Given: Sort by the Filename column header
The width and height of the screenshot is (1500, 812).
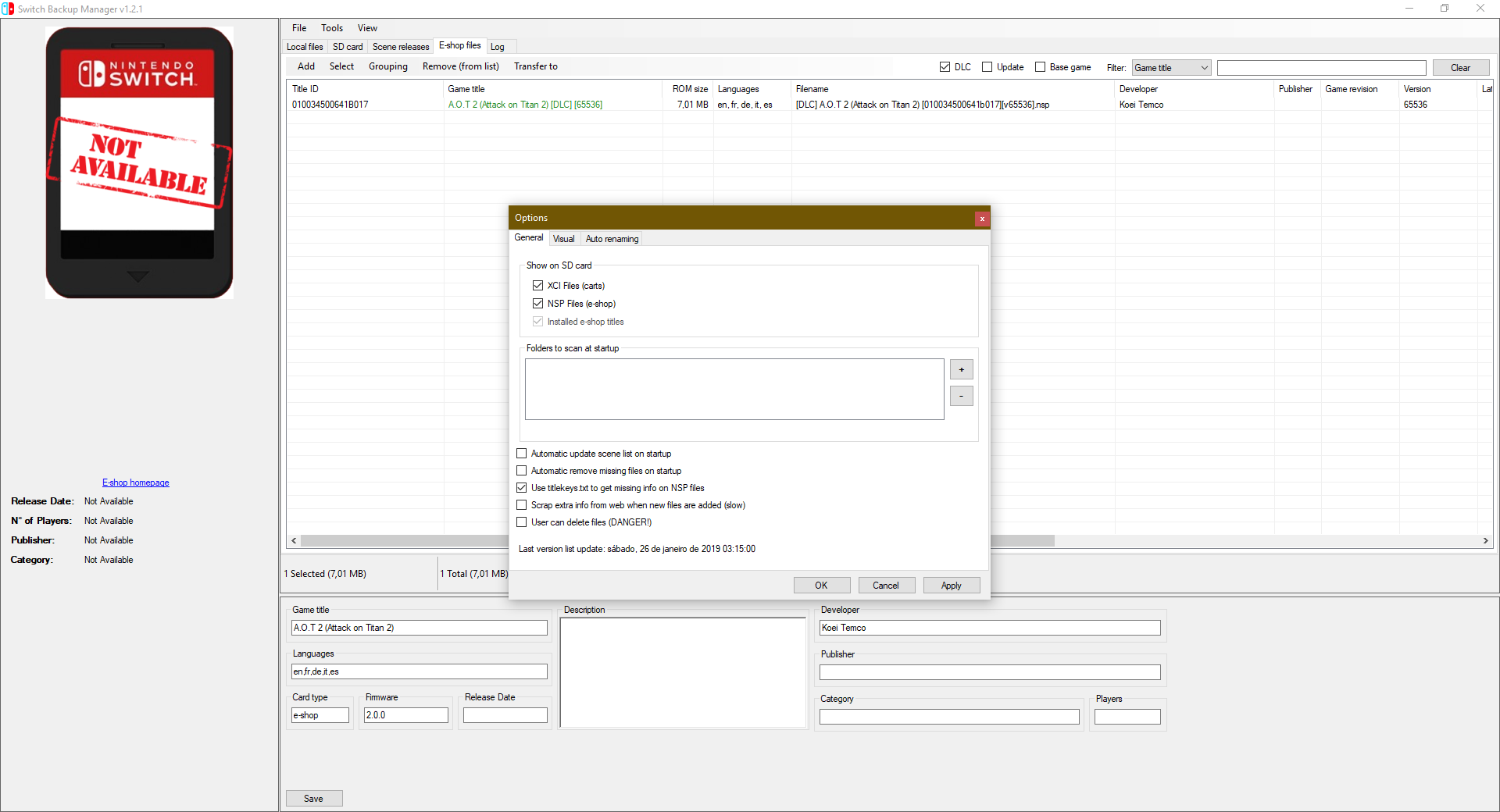Looking at the screenshot, I should click(953, 89).
